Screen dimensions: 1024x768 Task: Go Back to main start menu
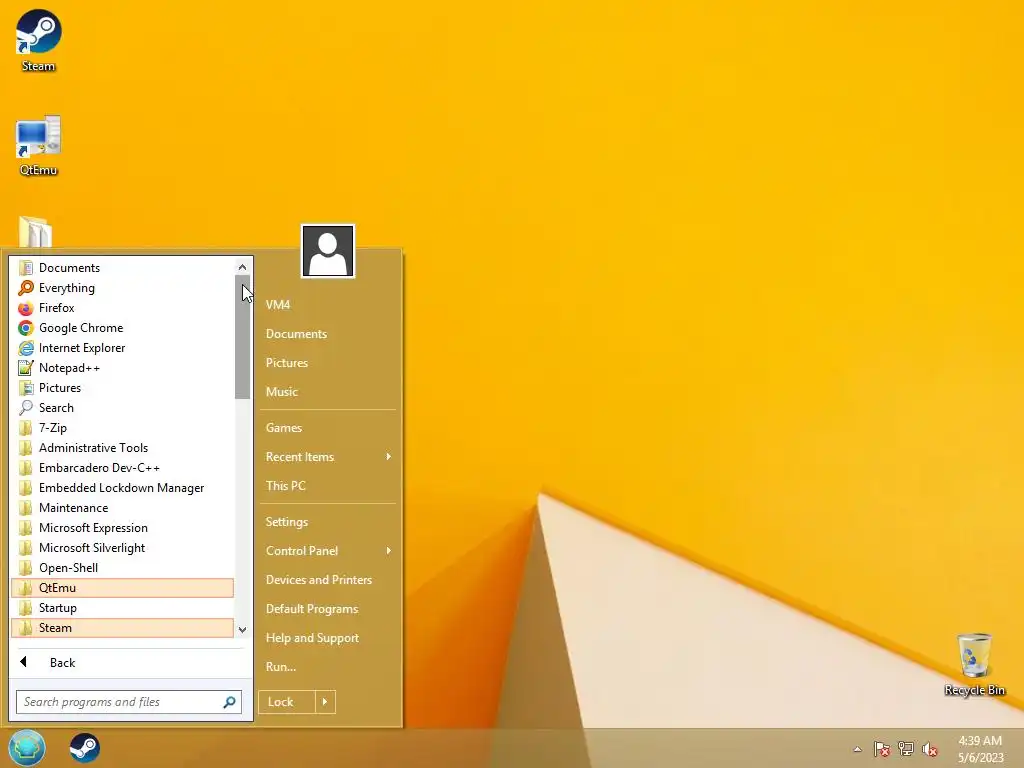[x=131, y=662]
